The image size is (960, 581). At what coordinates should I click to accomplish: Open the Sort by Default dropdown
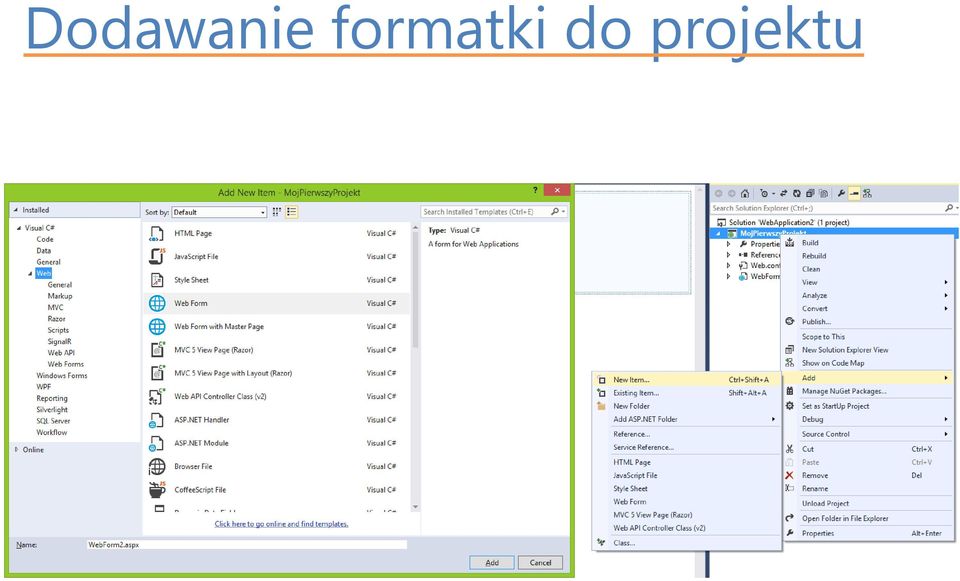tap(219, 212)
